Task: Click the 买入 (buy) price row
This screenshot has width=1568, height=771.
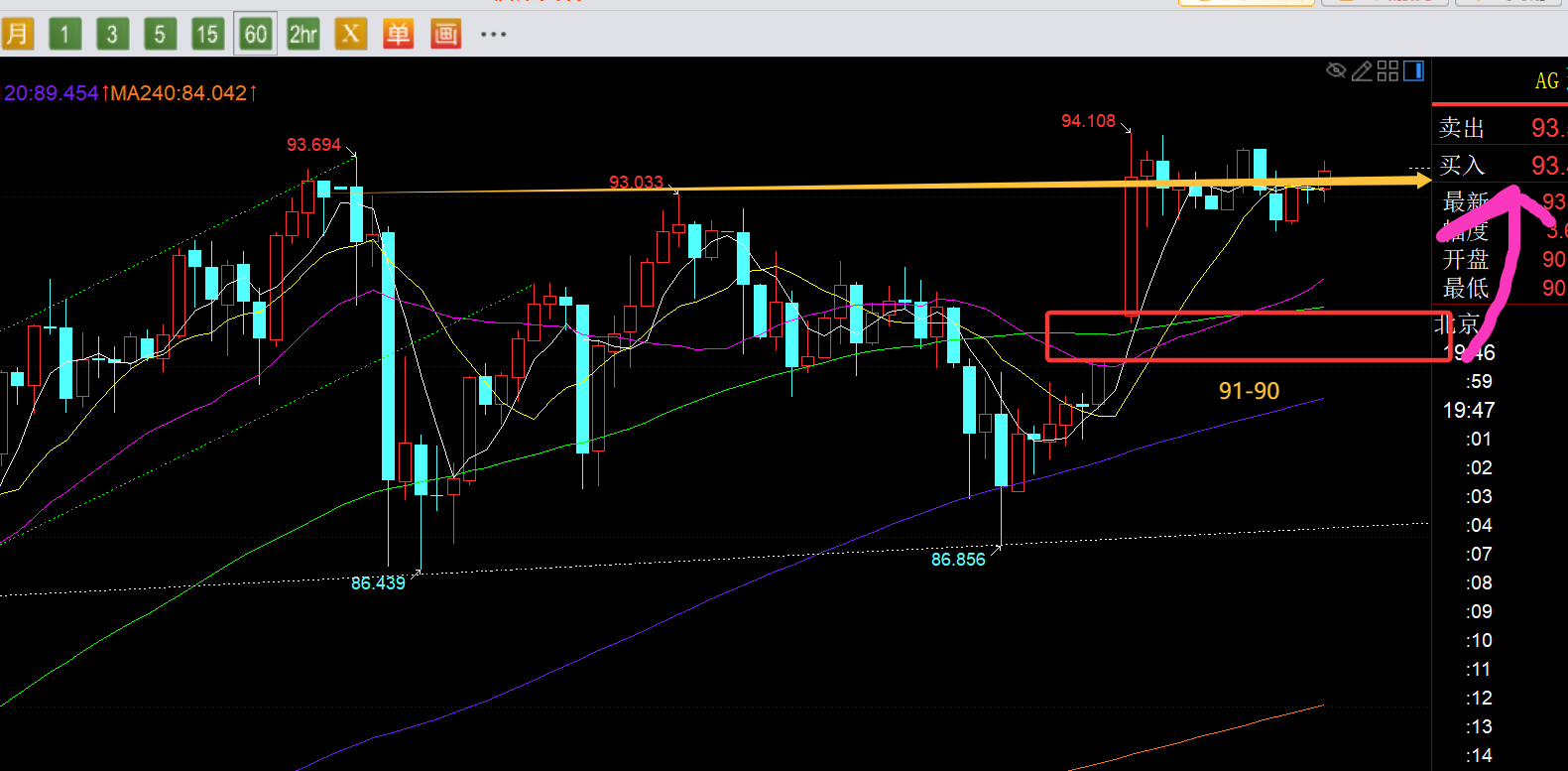Action: (x=1500, y=165)
